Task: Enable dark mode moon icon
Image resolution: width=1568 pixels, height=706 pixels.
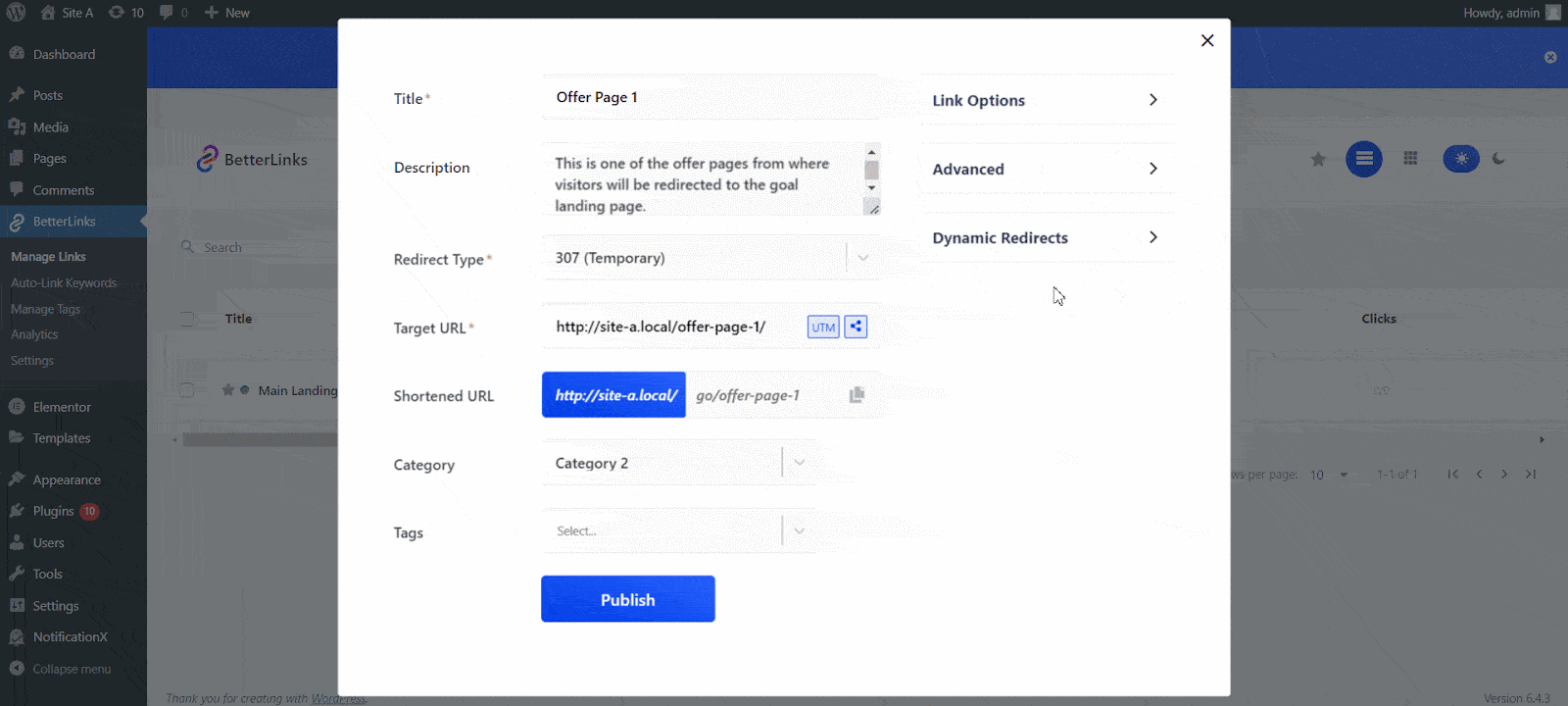Action: click(1498, 159)
